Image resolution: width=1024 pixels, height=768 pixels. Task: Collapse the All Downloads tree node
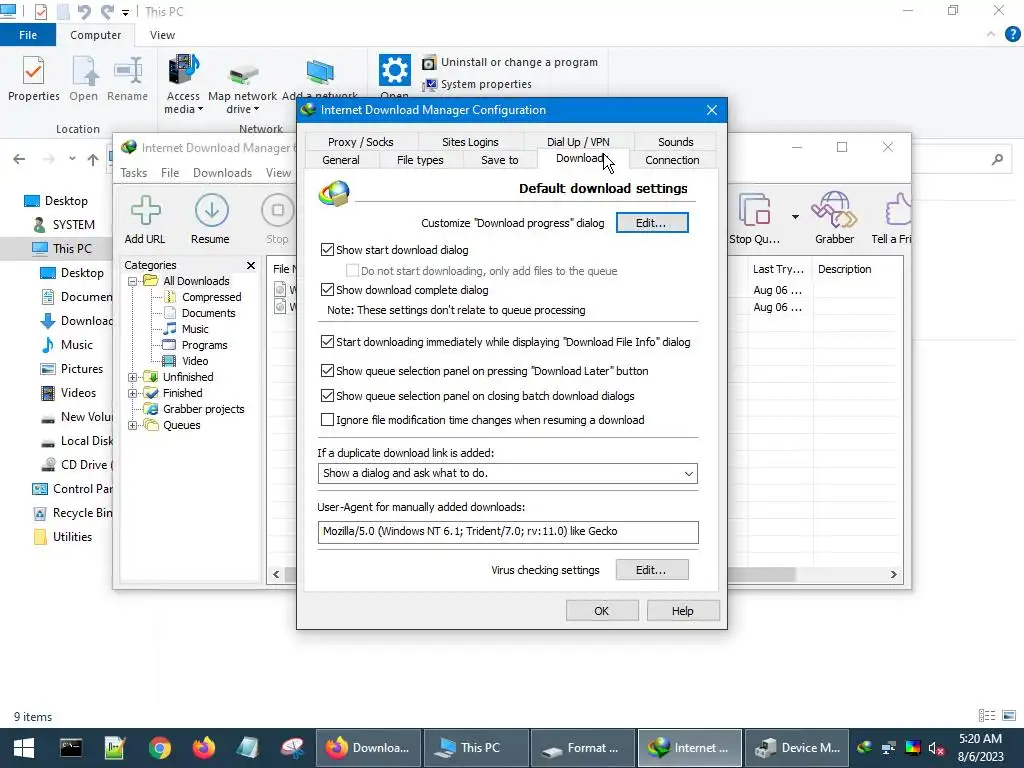tap(133, 281)
